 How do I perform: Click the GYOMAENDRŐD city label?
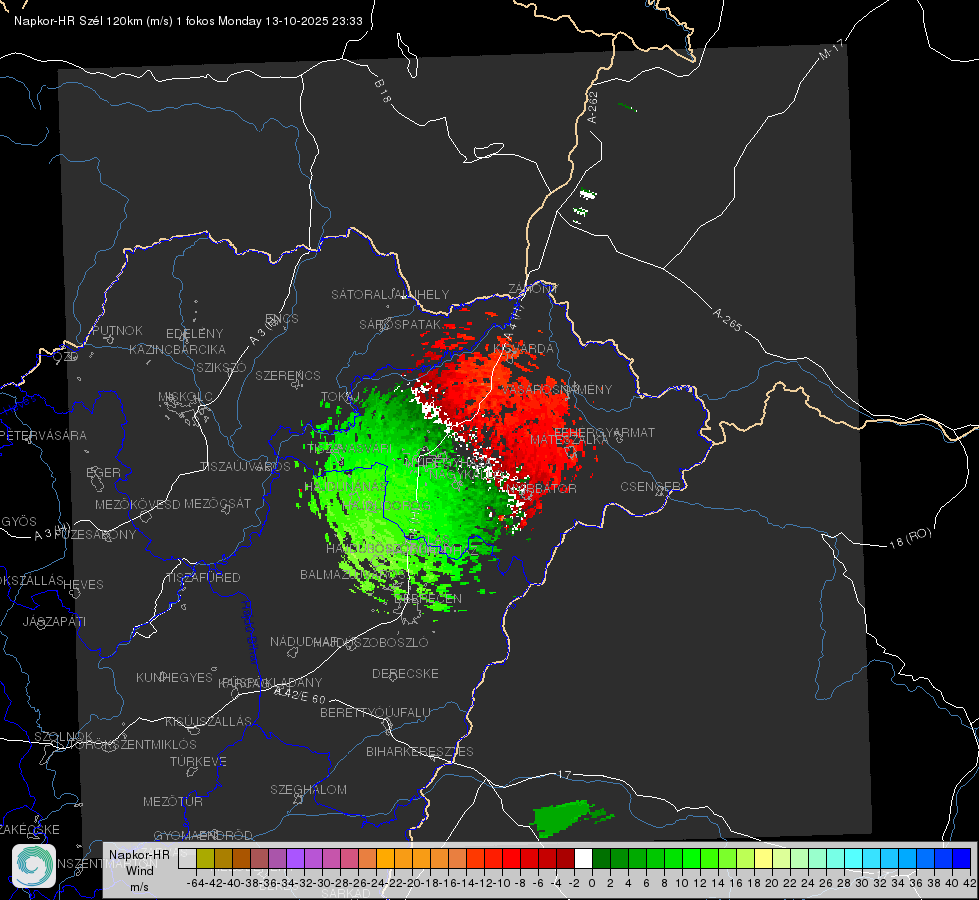[203, 835]
